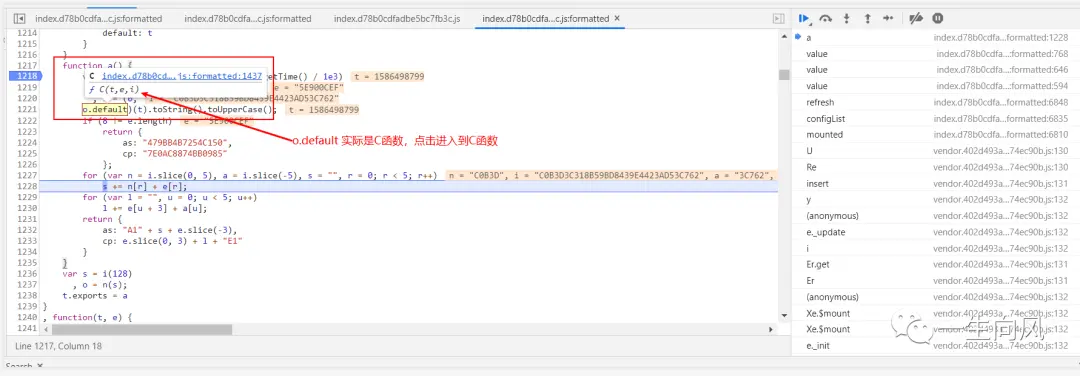
Task: Click the Step debugger icon
Action: pos(888,19)
